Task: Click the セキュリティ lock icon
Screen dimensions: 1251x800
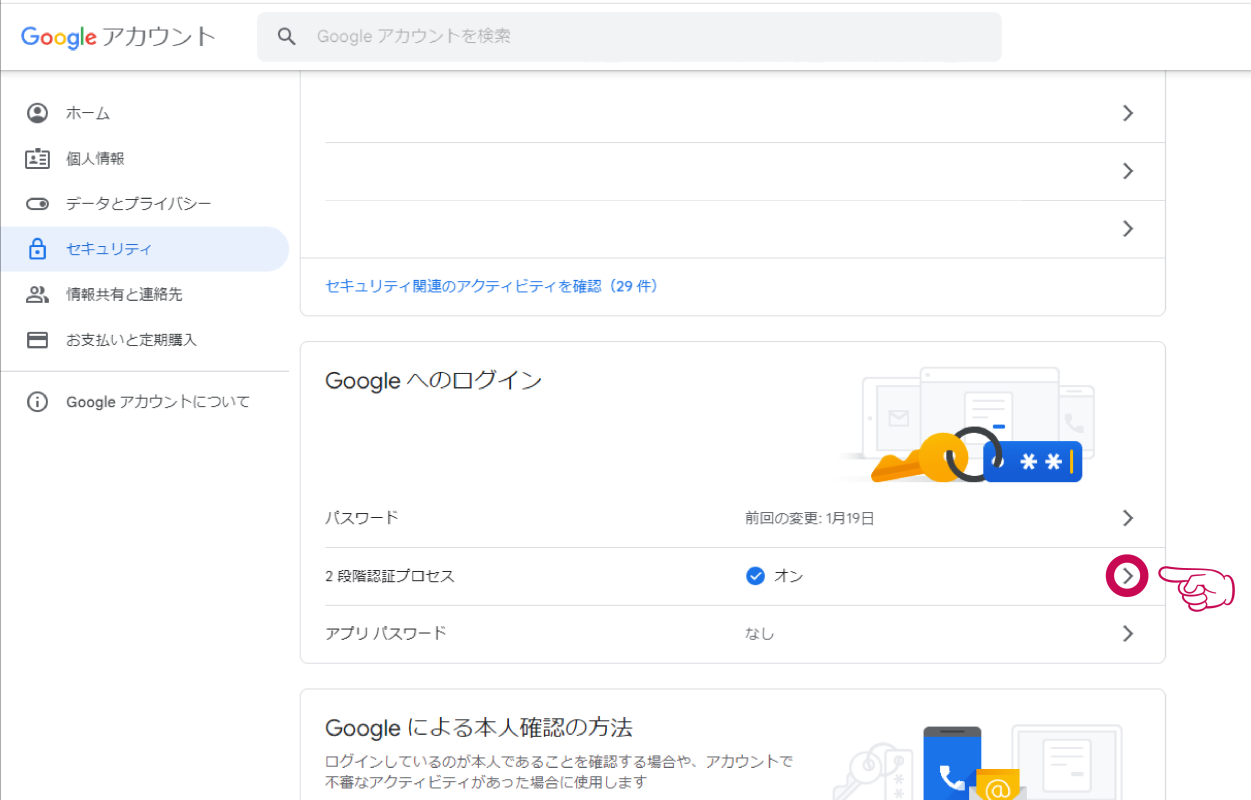Action: pyautogui.click(x=37, y=249)
